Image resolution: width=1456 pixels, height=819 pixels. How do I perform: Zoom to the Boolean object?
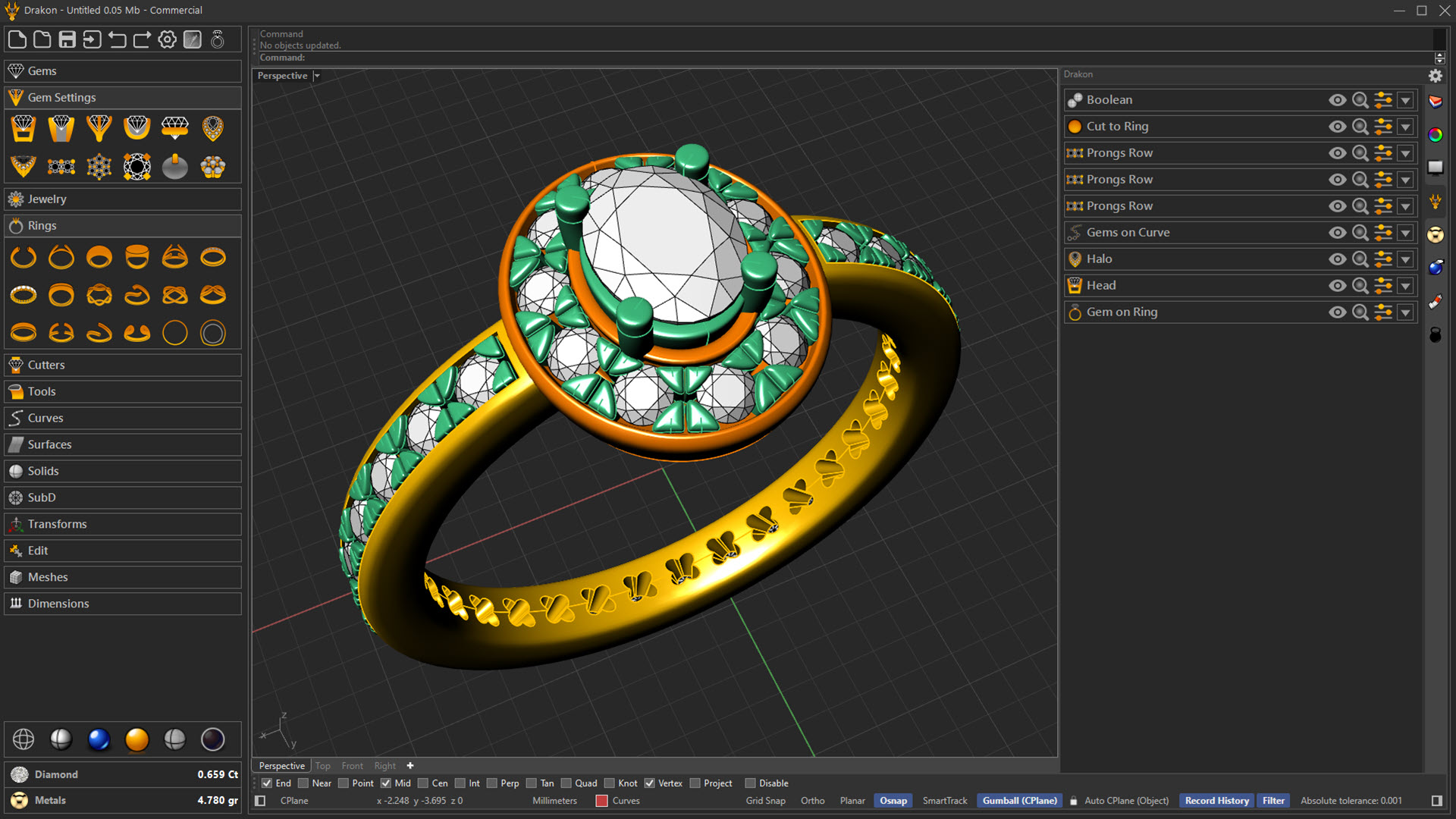pos(1360,100)
